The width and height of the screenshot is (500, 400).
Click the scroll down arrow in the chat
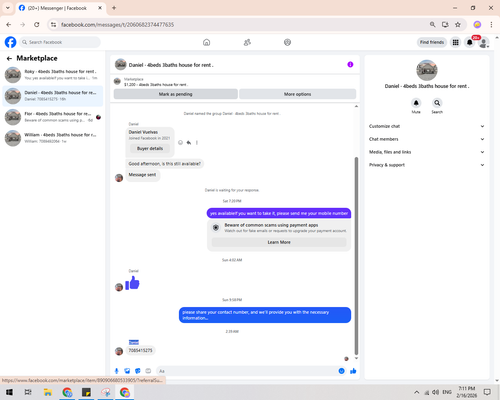[x=356, y=358]
